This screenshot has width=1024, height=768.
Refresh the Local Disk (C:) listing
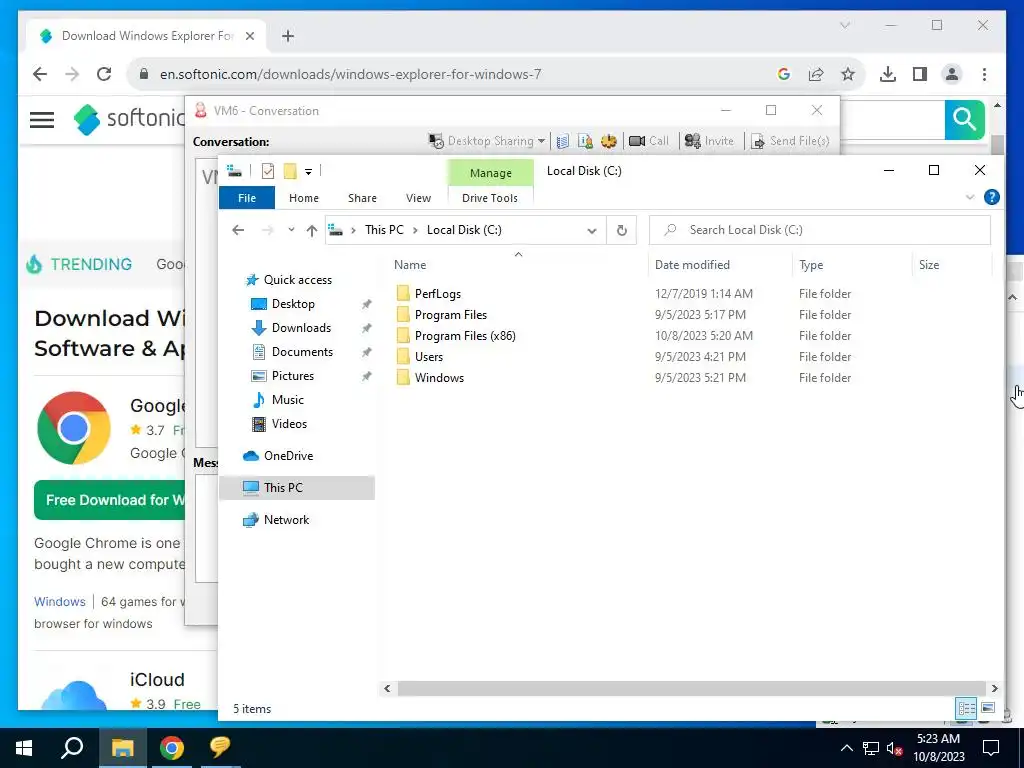click(x=622, y=231)
